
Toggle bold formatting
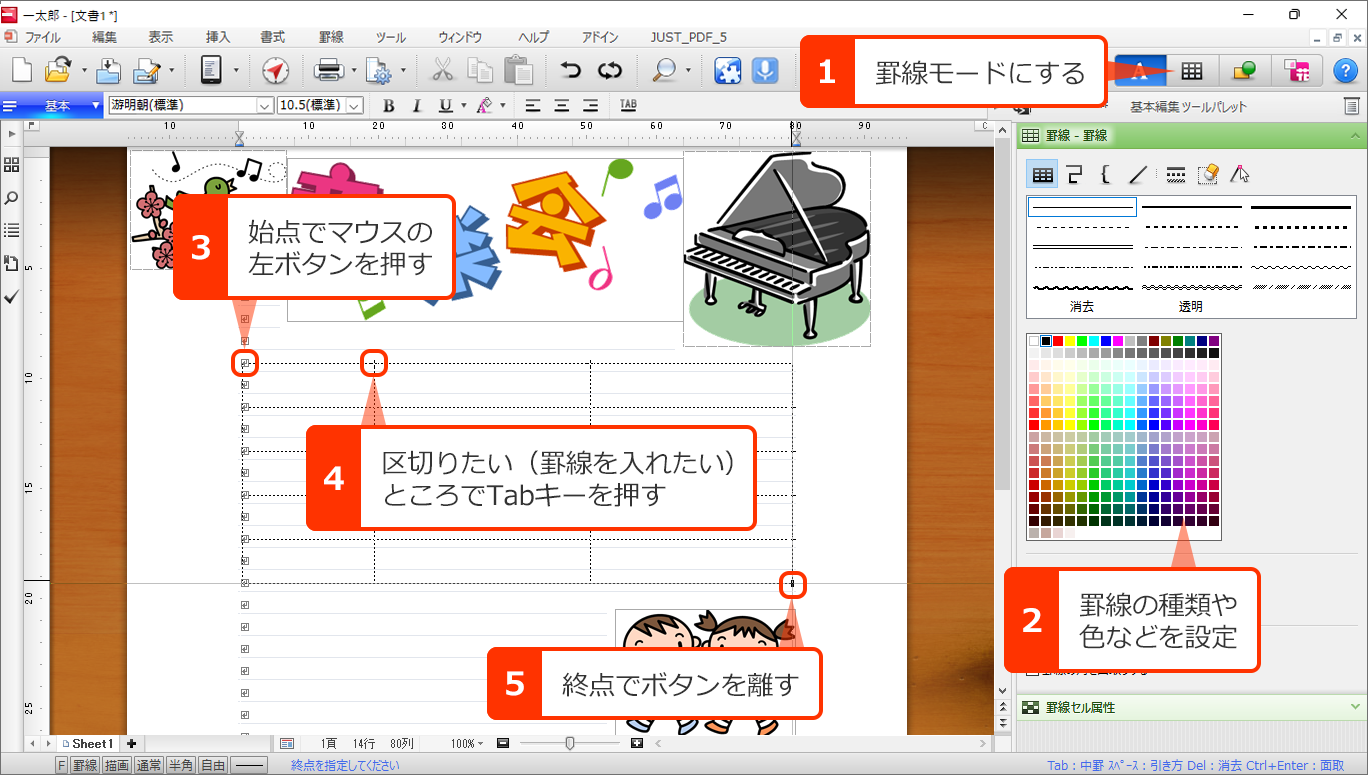(389, 105)
